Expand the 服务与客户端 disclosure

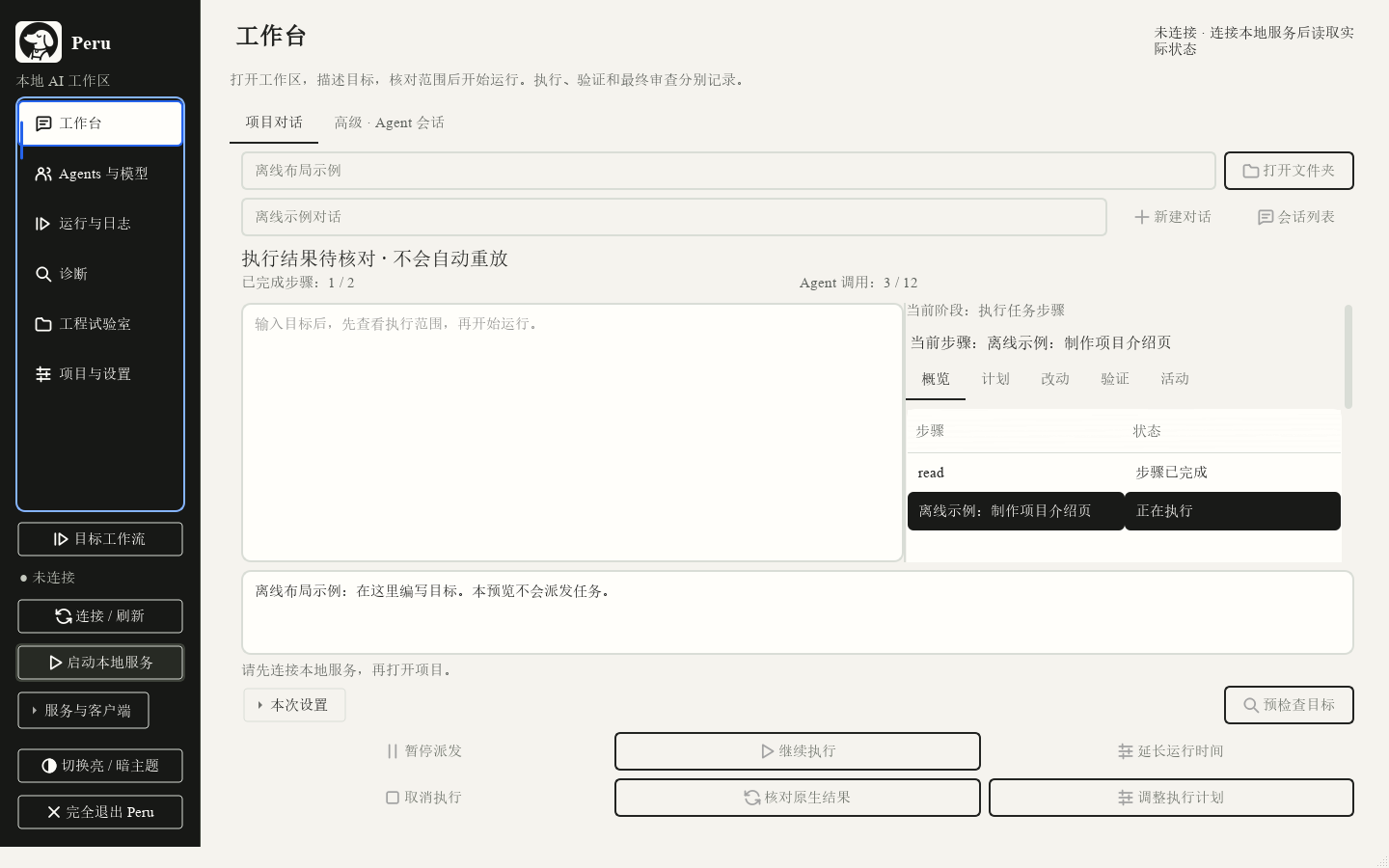tap(84, 711)
